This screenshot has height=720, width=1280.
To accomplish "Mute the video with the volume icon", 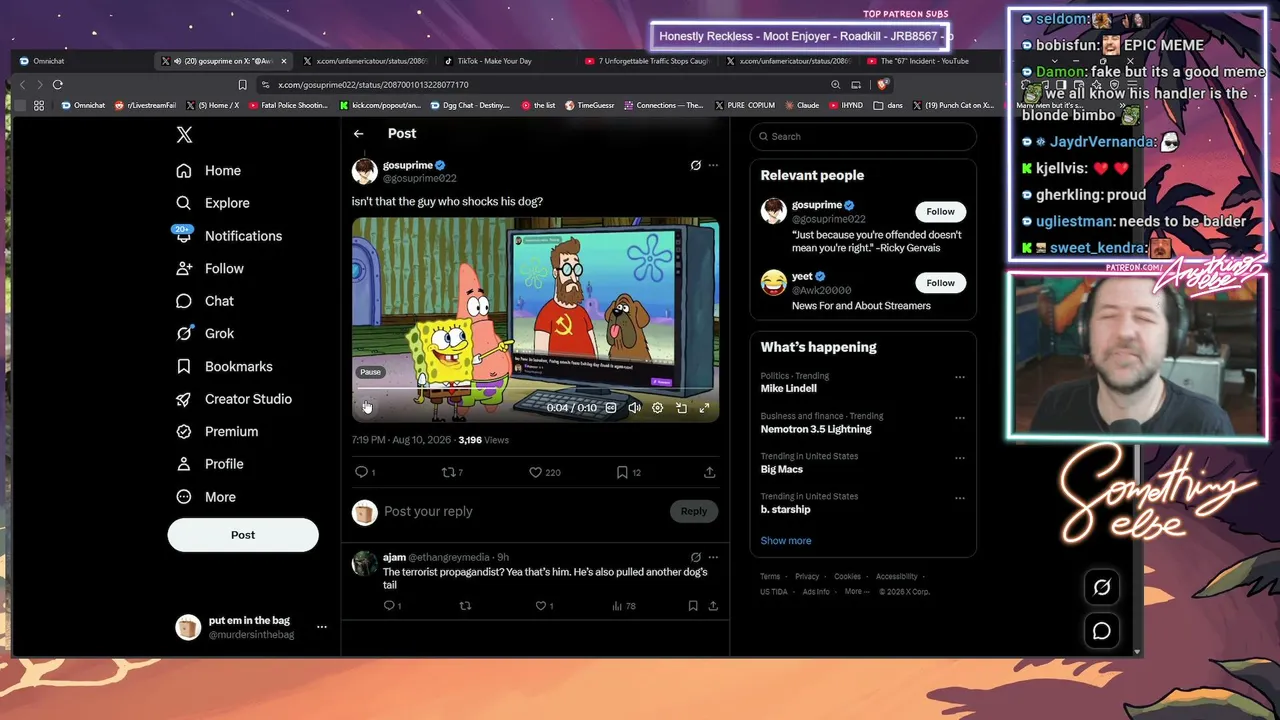I will [634, 408].
